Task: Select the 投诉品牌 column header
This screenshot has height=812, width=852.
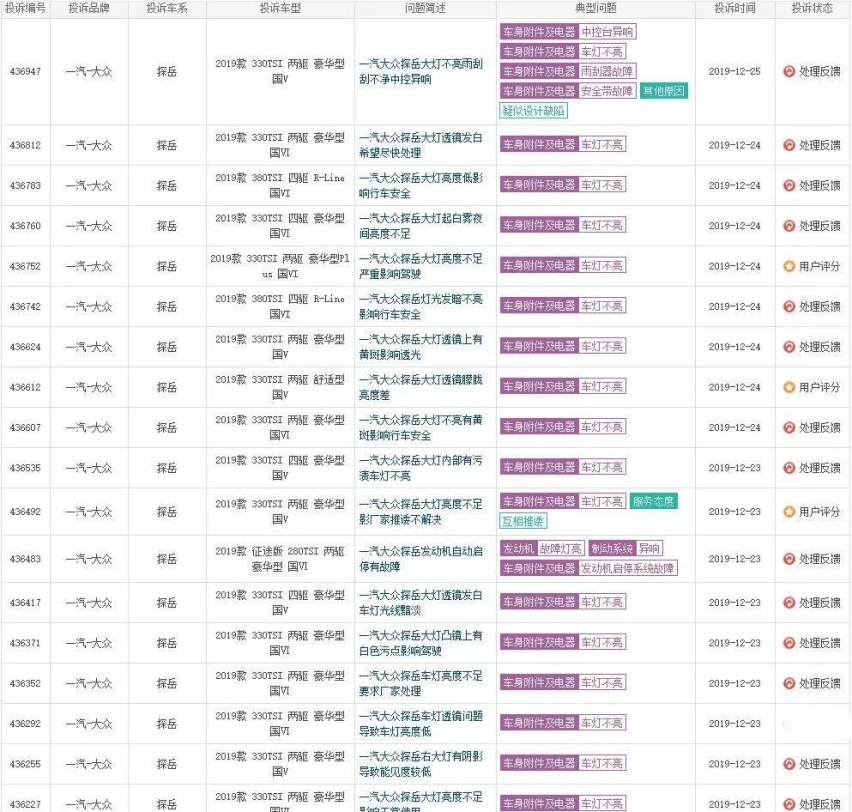Action: click(x=89, y=8)
